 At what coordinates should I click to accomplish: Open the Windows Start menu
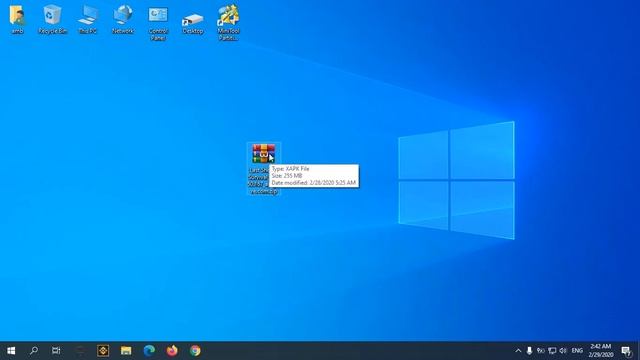tap(11, 351)
